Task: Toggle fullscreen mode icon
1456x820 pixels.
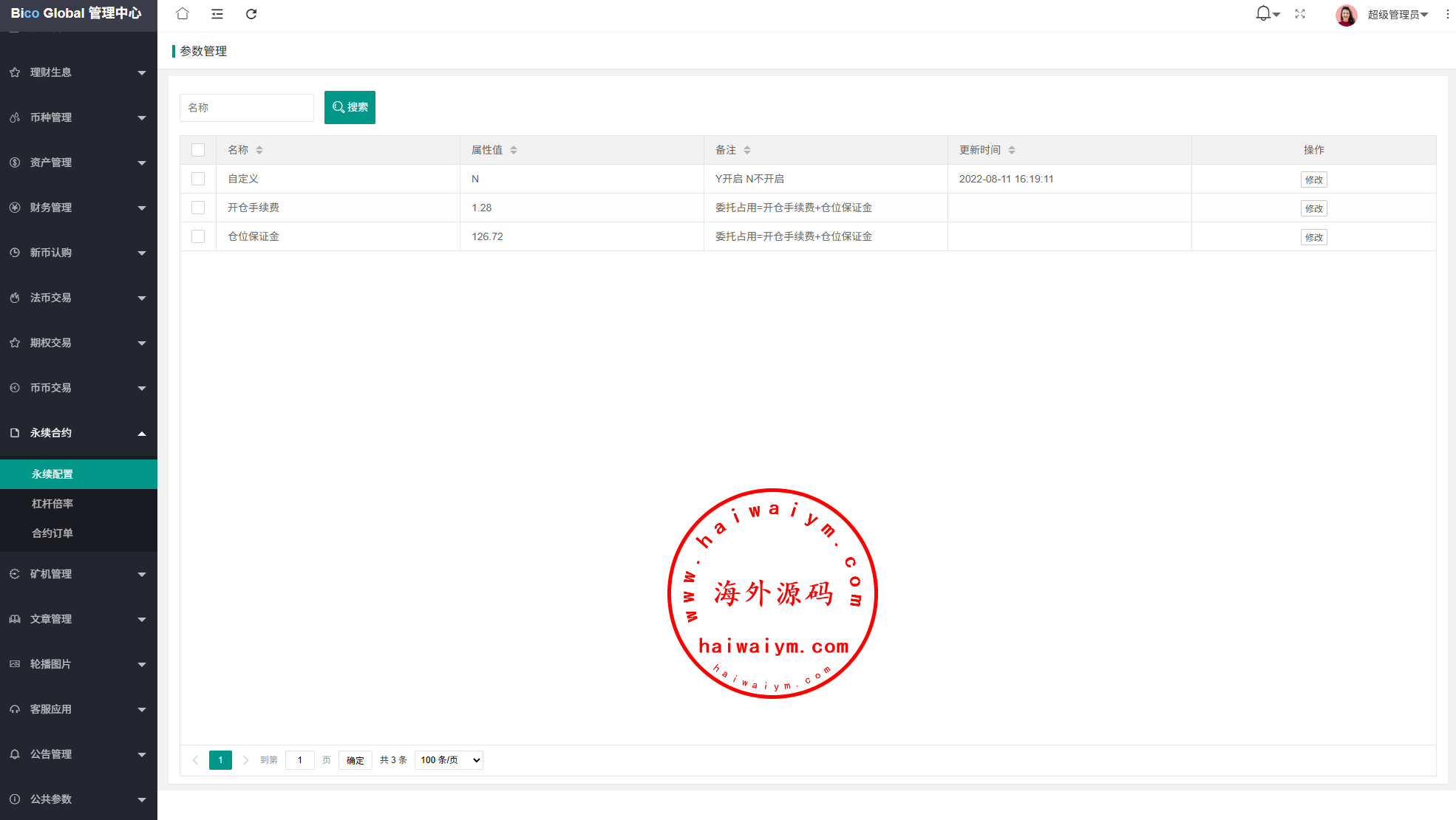Action: click(1300, 13)
